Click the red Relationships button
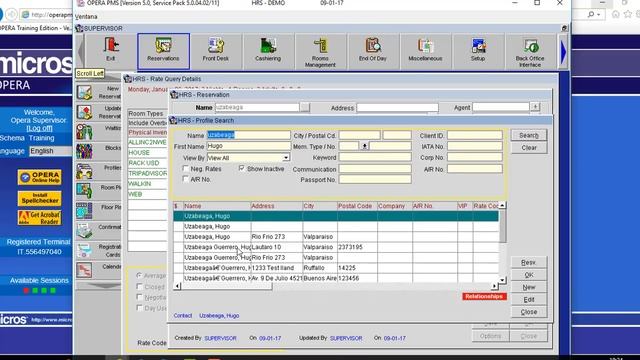 coord(484,296)
